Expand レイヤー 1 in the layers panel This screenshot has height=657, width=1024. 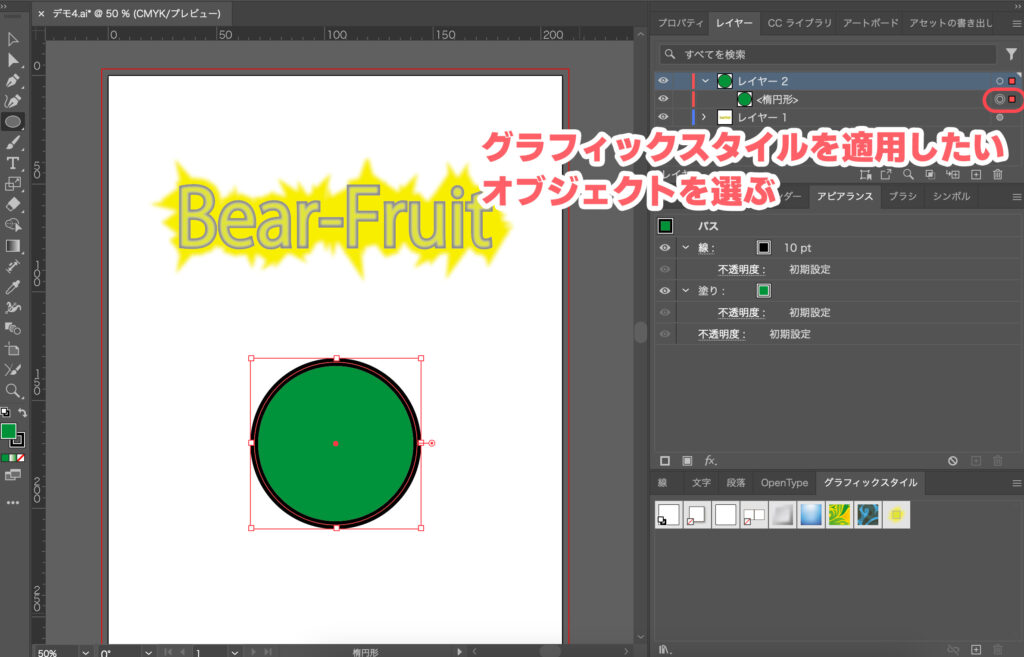click(704, 118)
